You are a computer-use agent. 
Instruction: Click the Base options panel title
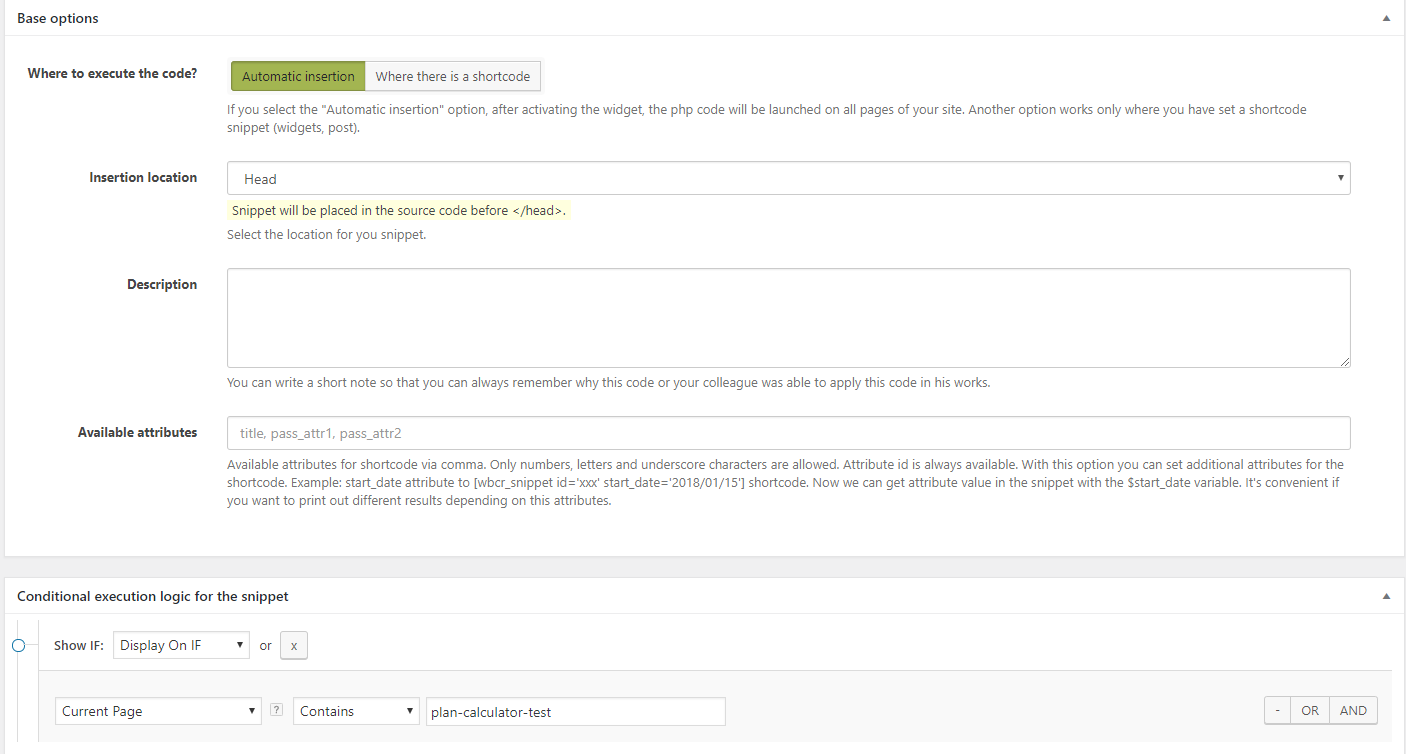(x=58, y=19)
